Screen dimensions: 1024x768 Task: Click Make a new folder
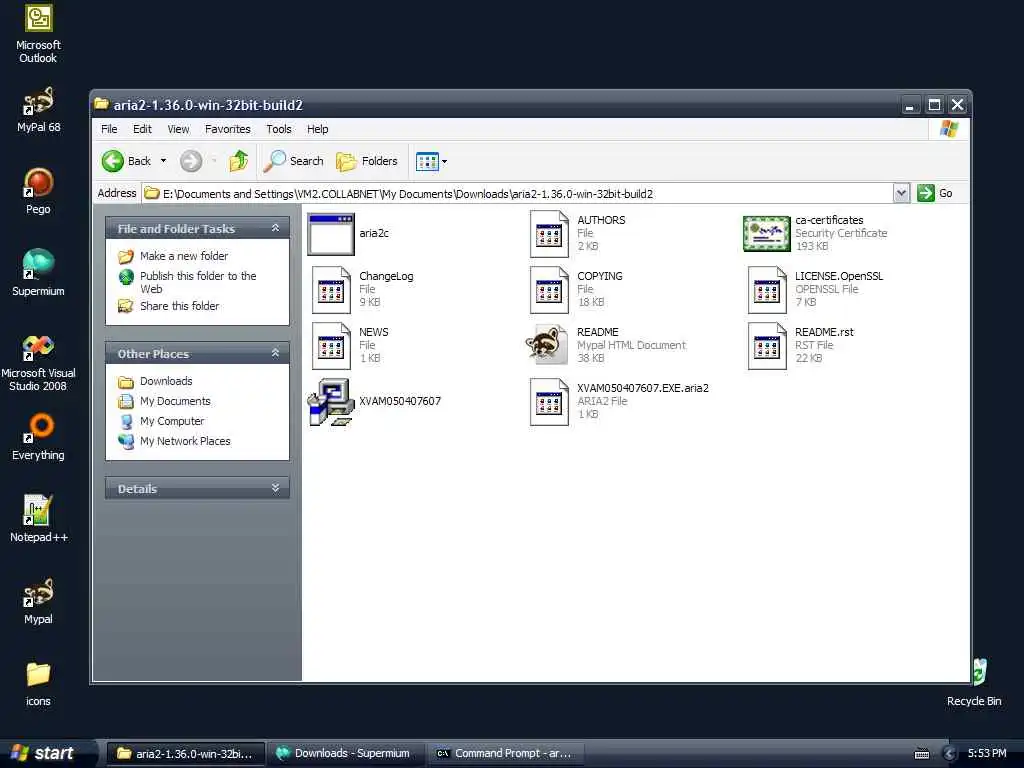pos(184,256)
